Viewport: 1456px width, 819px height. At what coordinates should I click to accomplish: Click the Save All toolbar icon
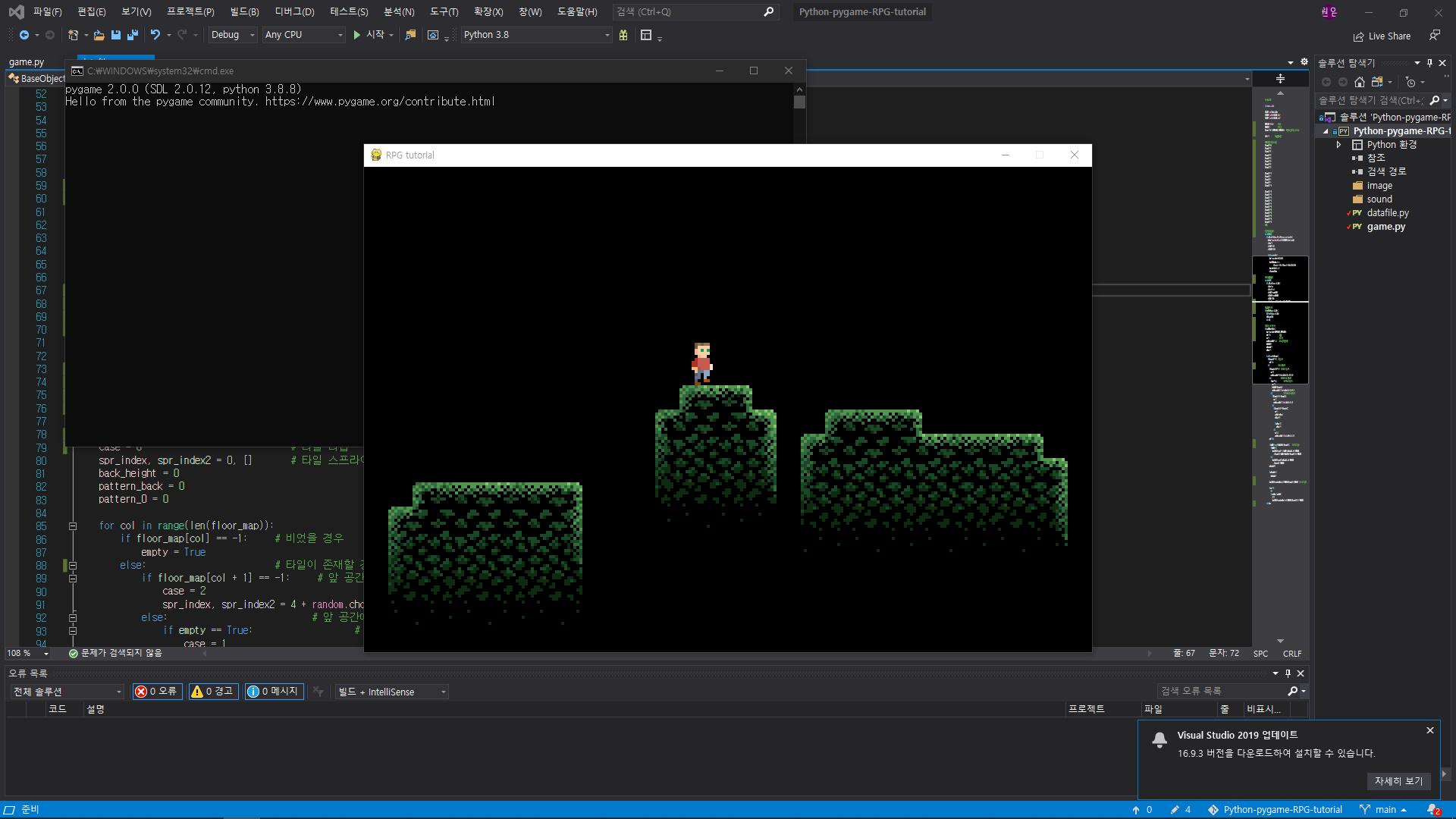[133, 35]
